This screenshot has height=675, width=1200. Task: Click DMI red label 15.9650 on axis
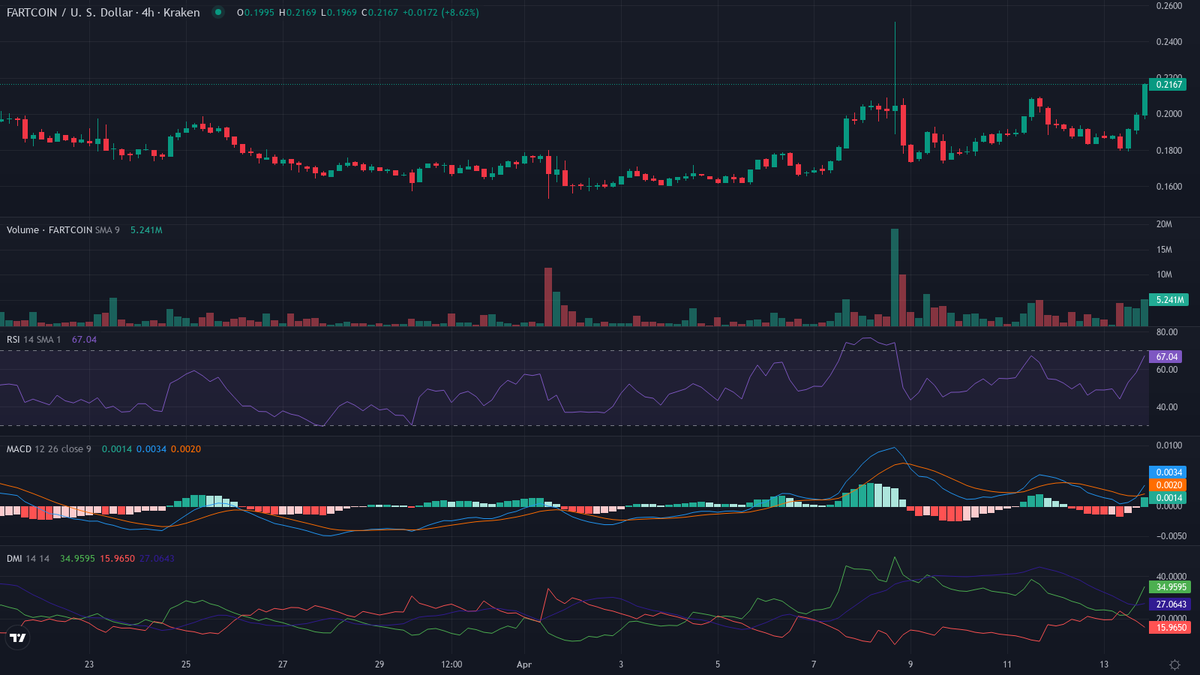(x=1170, y=627)
